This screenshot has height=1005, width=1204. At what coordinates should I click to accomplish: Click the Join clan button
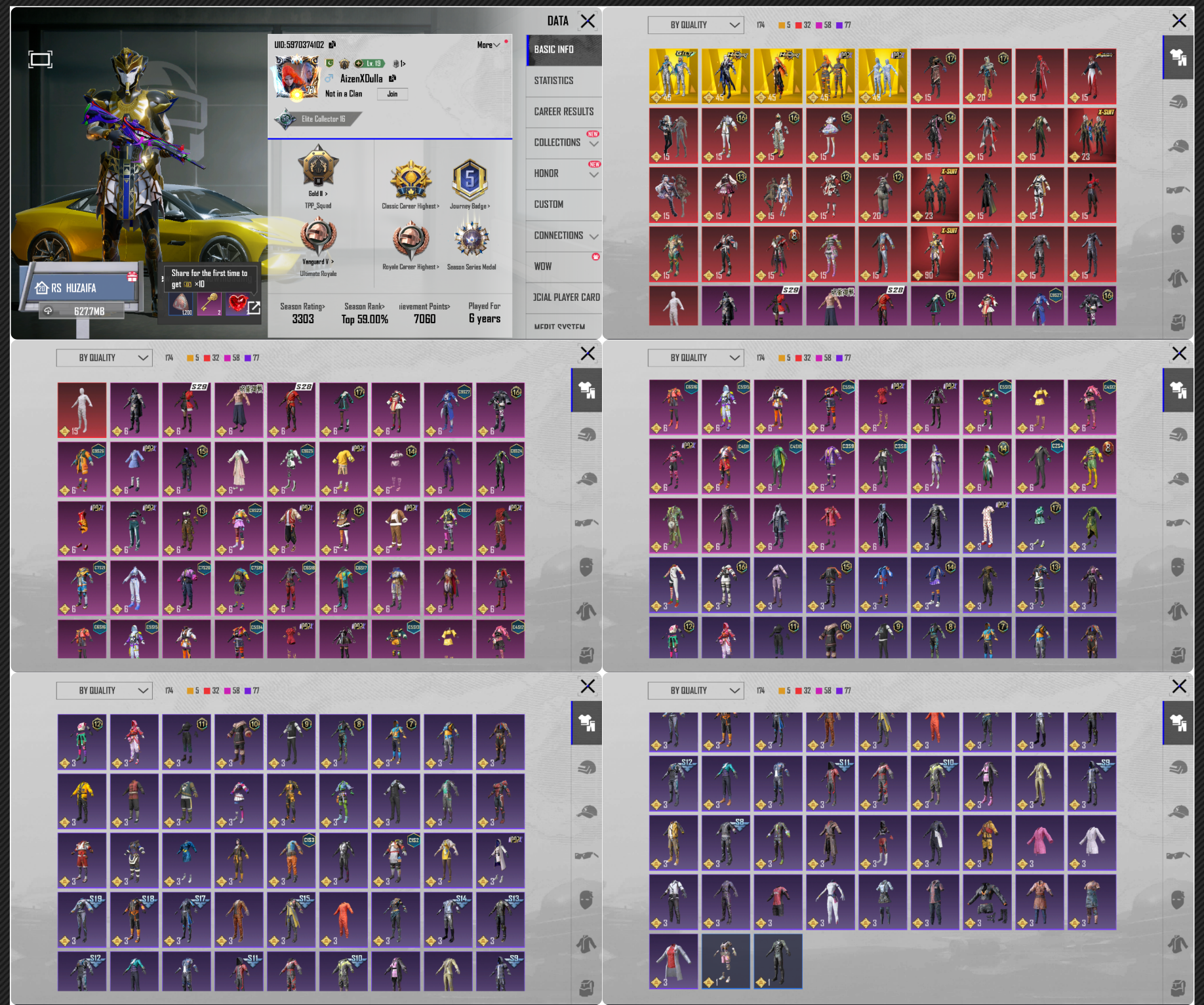392,94
